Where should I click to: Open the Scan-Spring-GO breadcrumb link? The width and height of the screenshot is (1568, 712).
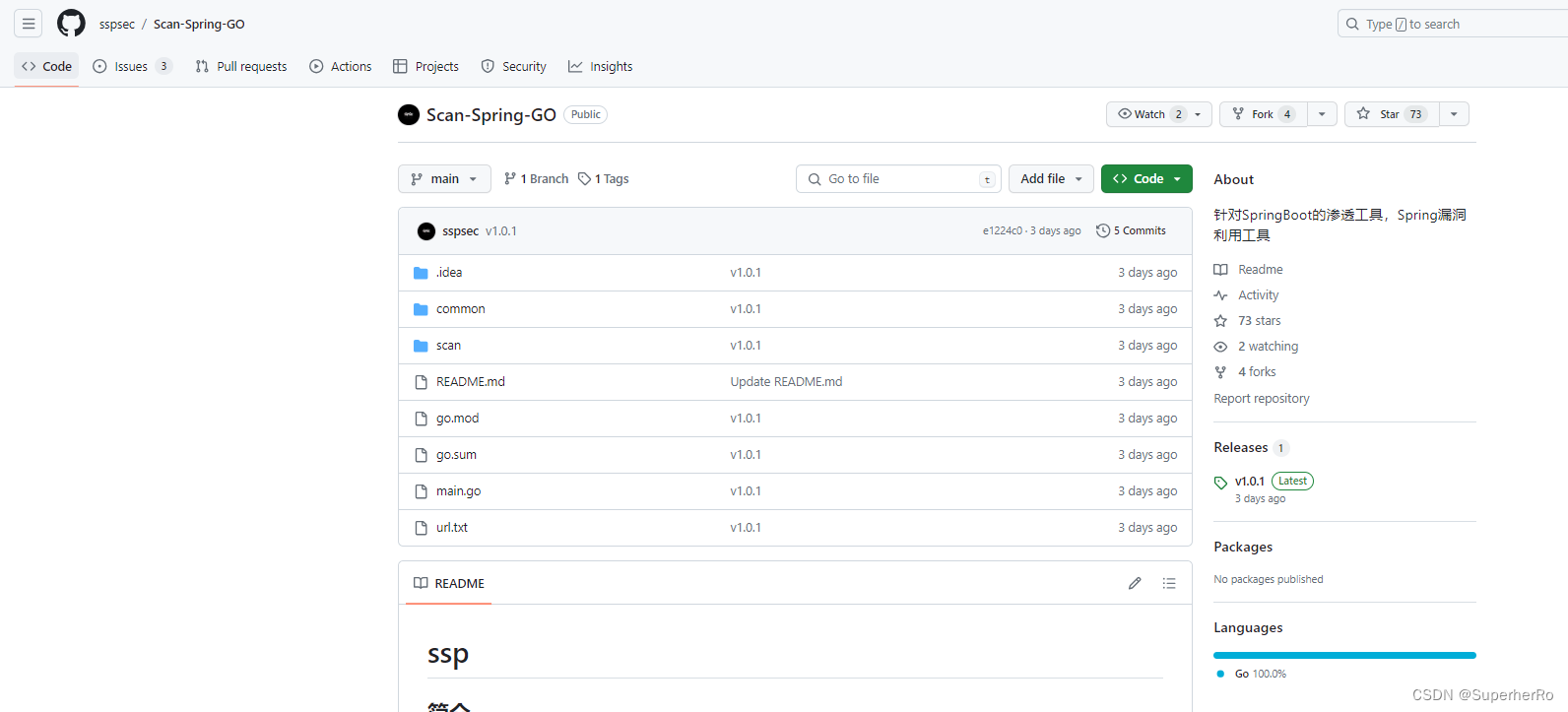[x=199, y=24]
